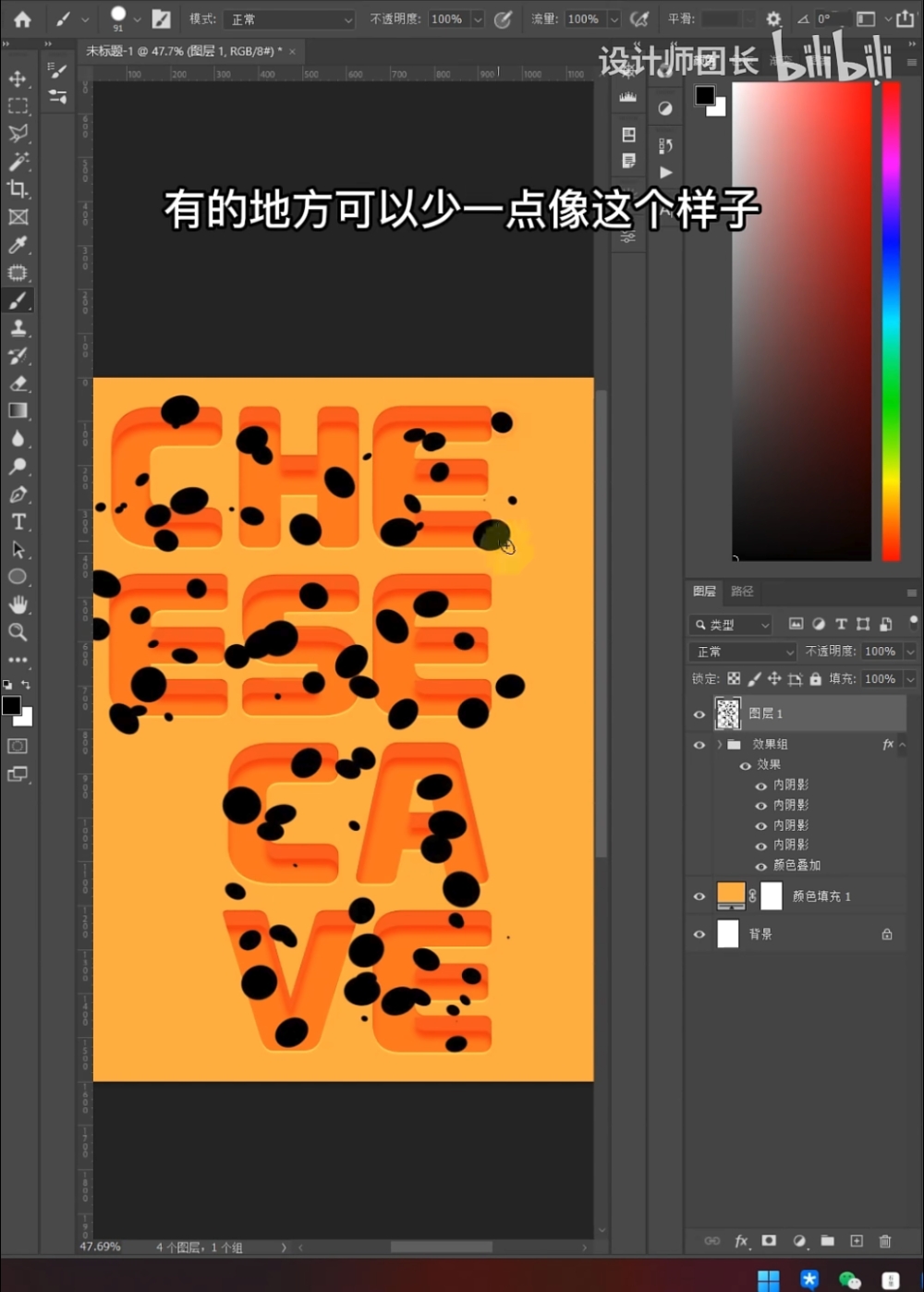The width and height of the screenshot is (924, 1292).
Task: Open the Windows Start button
Action: click(768, 1279)
